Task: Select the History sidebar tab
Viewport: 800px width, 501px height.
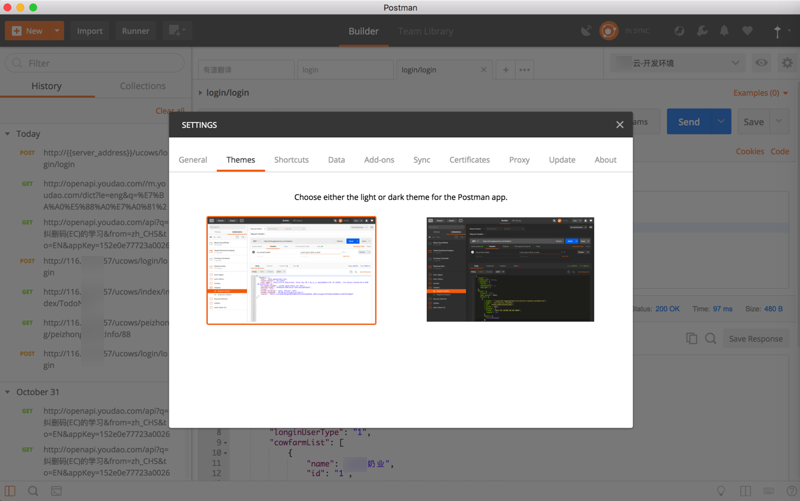Action: coord(46,86)
